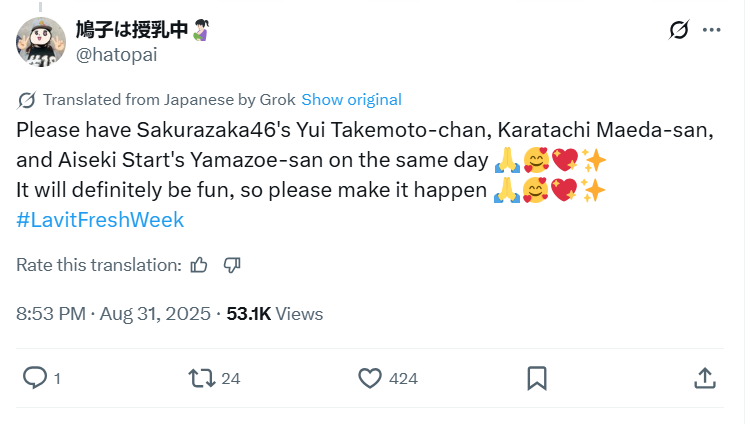
Task: Click the reply speech bubble icon
Action: point(35,377)
